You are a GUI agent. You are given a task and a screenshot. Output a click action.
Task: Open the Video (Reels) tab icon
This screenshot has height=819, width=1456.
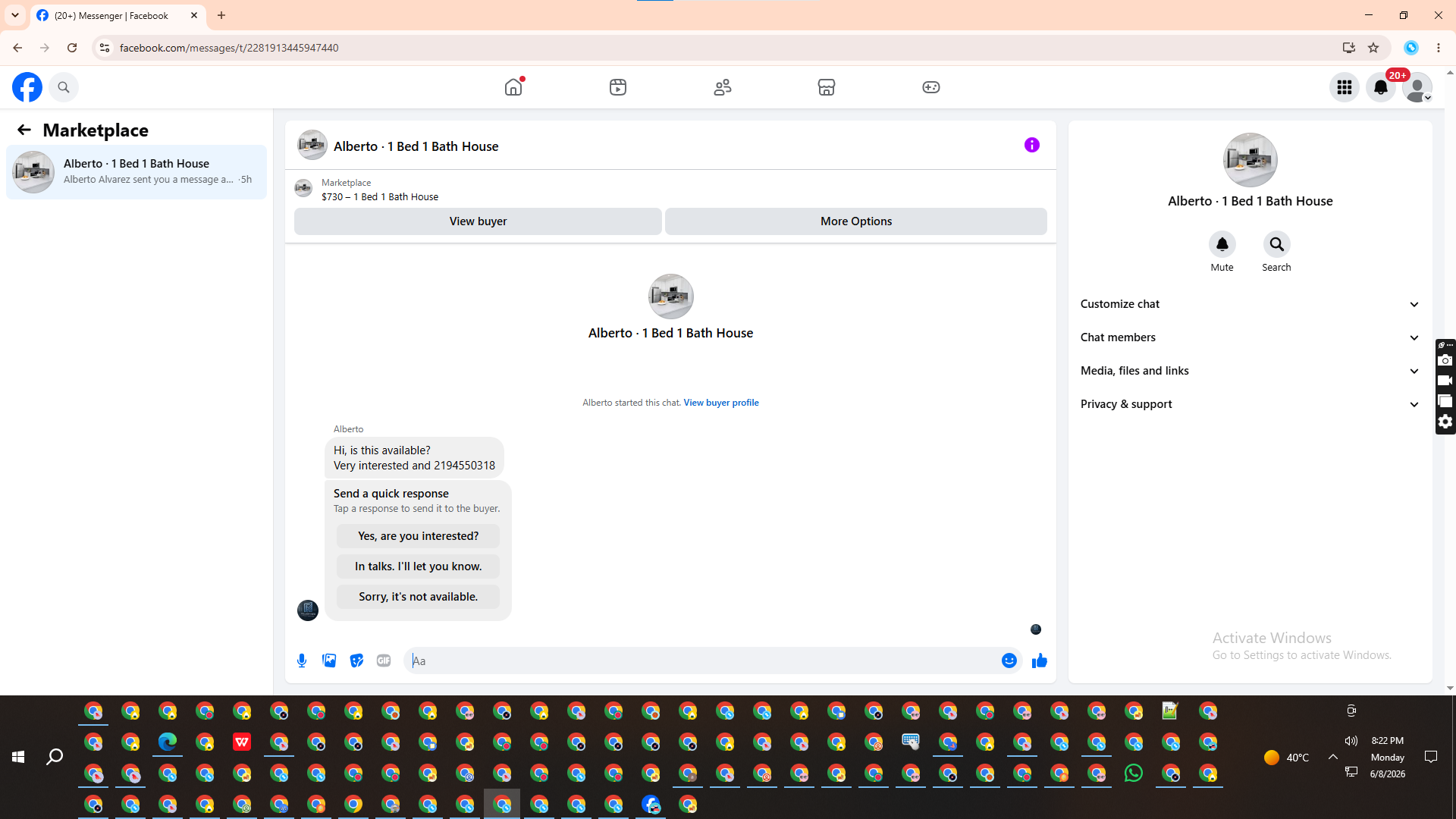click(618, 87)
